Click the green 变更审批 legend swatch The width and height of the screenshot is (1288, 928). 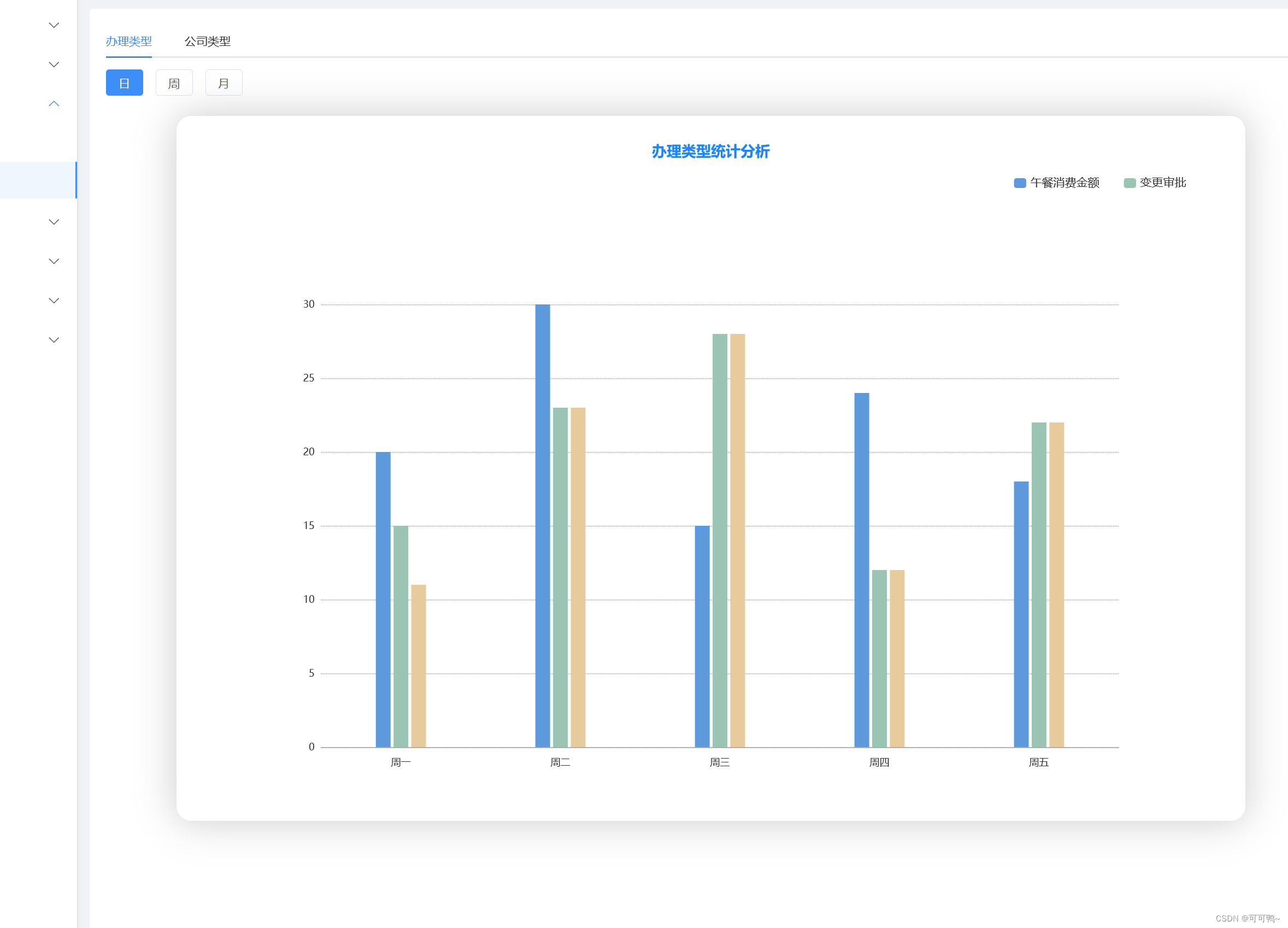pos(1130,183)
